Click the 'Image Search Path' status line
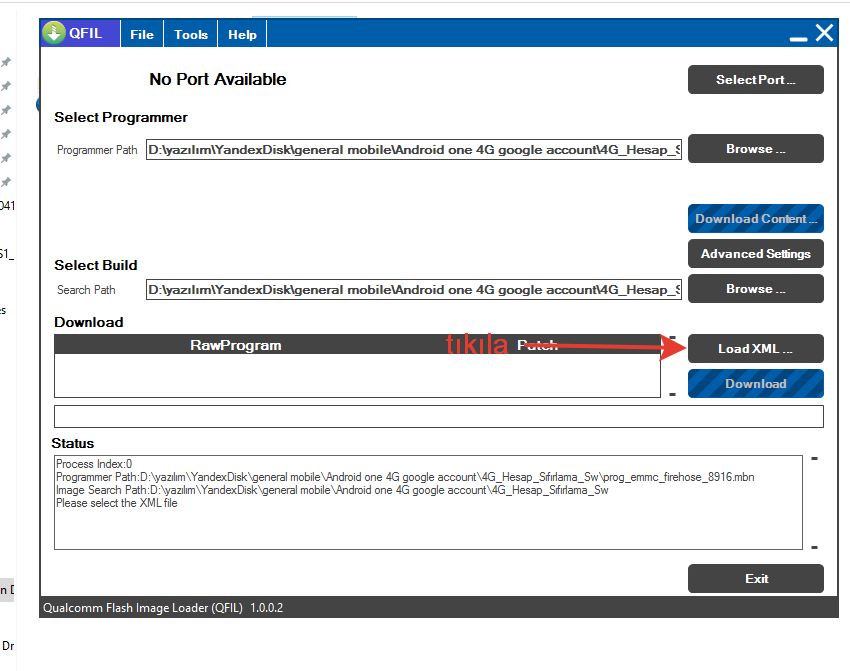The height and width of the screenshot is (671, 850). [332, 490]
